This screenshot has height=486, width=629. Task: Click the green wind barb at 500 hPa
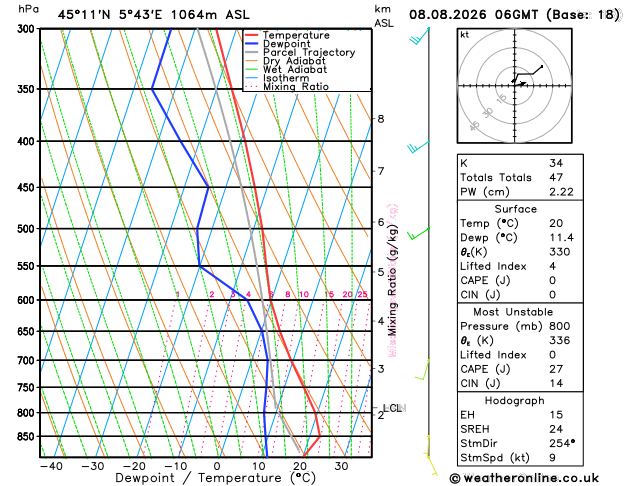(418, 234)
